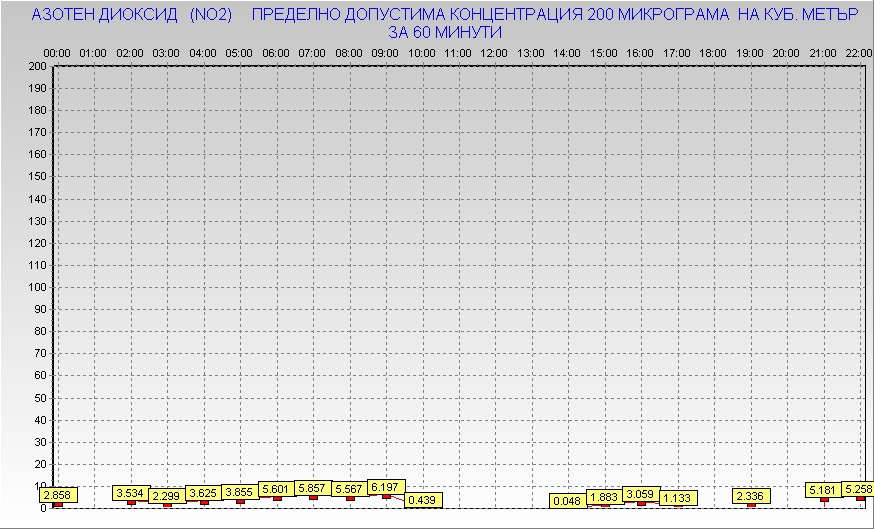Click the 5.181 data label

click(824, 490)
